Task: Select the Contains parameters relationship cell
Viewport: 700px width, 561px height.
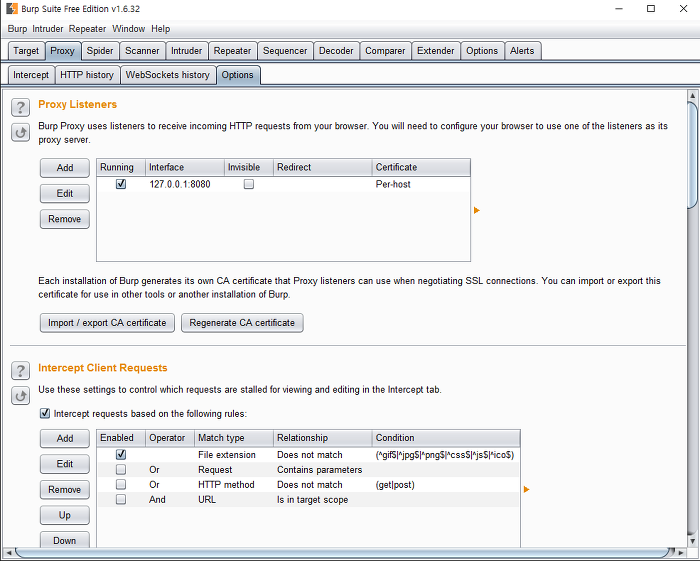Action: (x=322, y=470)
